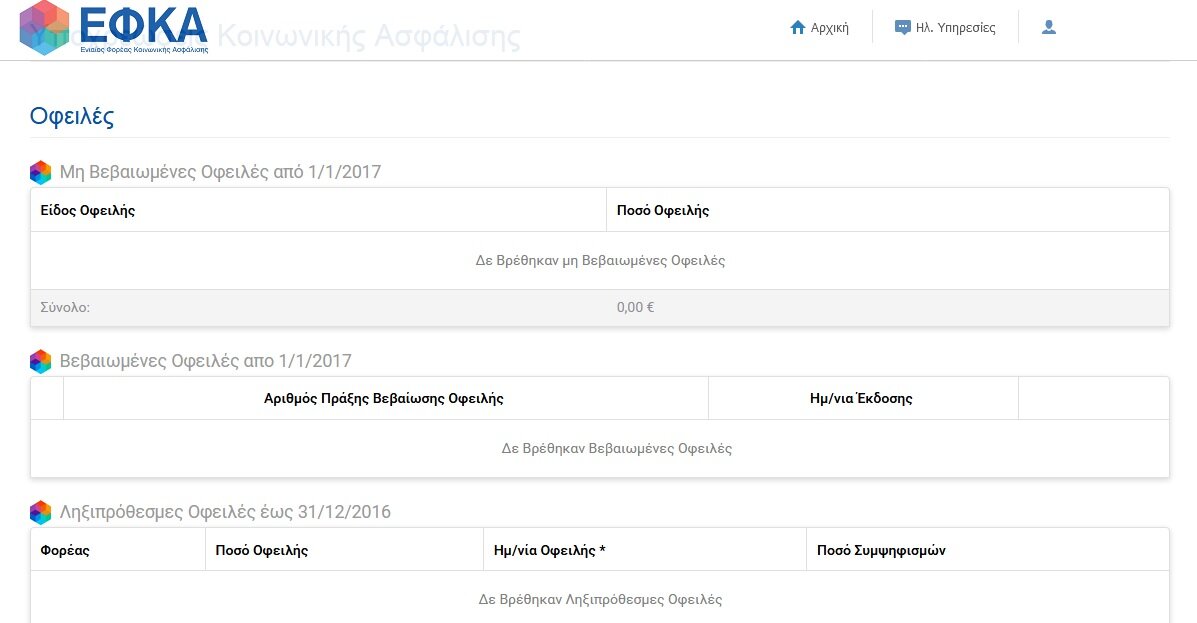1197x623 pixels.
Task: Open the Αρχική menu item
Action: tap(830, 28)
